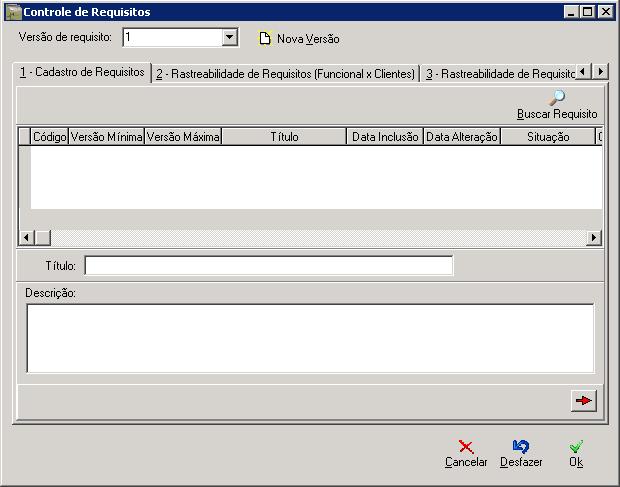Click the grid horizontal scrollbar thumb
The image size is (620, 487).
(x=43, y=238)
